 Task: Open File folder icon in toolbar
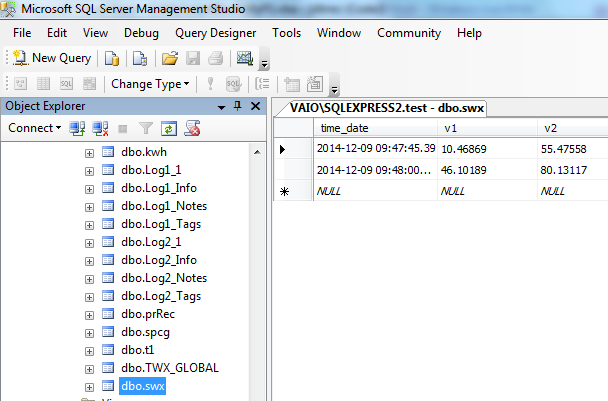coord(169,59)
